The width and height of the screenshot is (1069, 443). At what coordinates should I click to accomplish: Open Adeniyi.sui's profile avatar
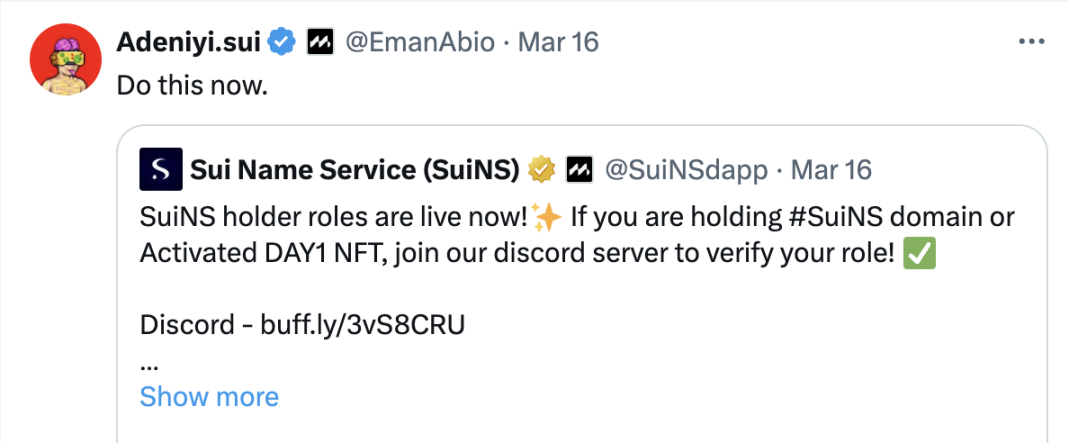(x=66, y=59)
